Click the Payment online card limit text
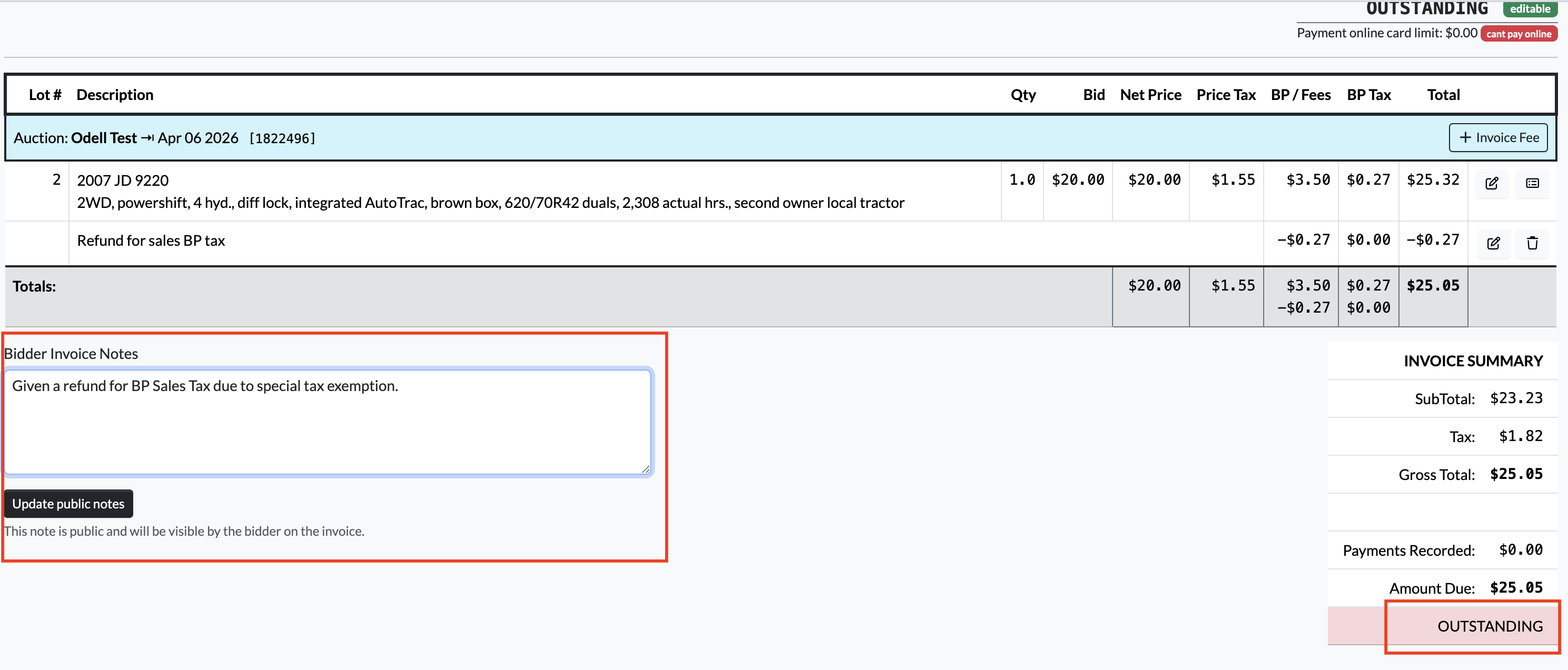 1386,33
